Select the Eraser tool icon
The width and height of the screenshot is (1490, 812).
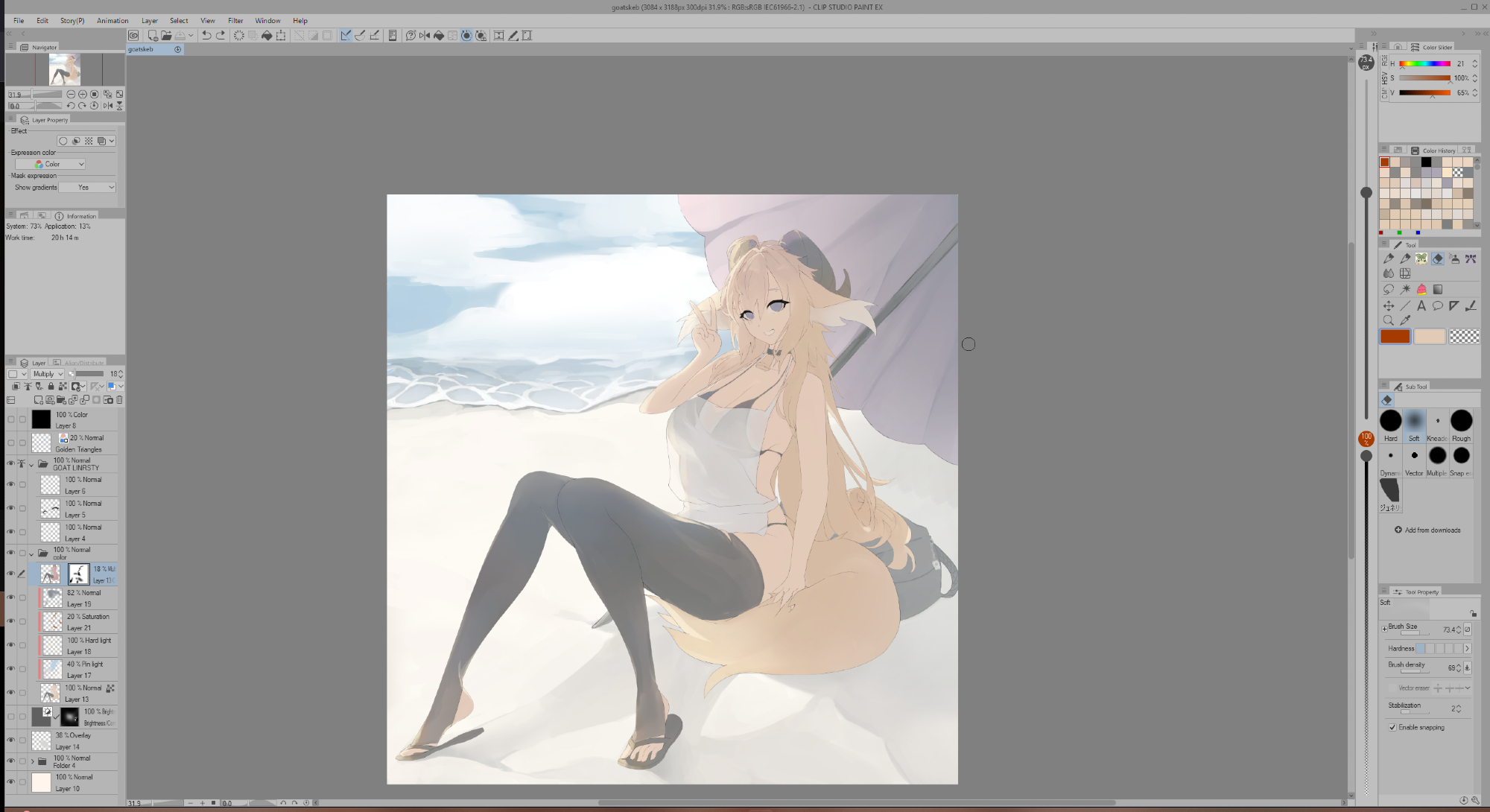click(x=1438, y=258)
